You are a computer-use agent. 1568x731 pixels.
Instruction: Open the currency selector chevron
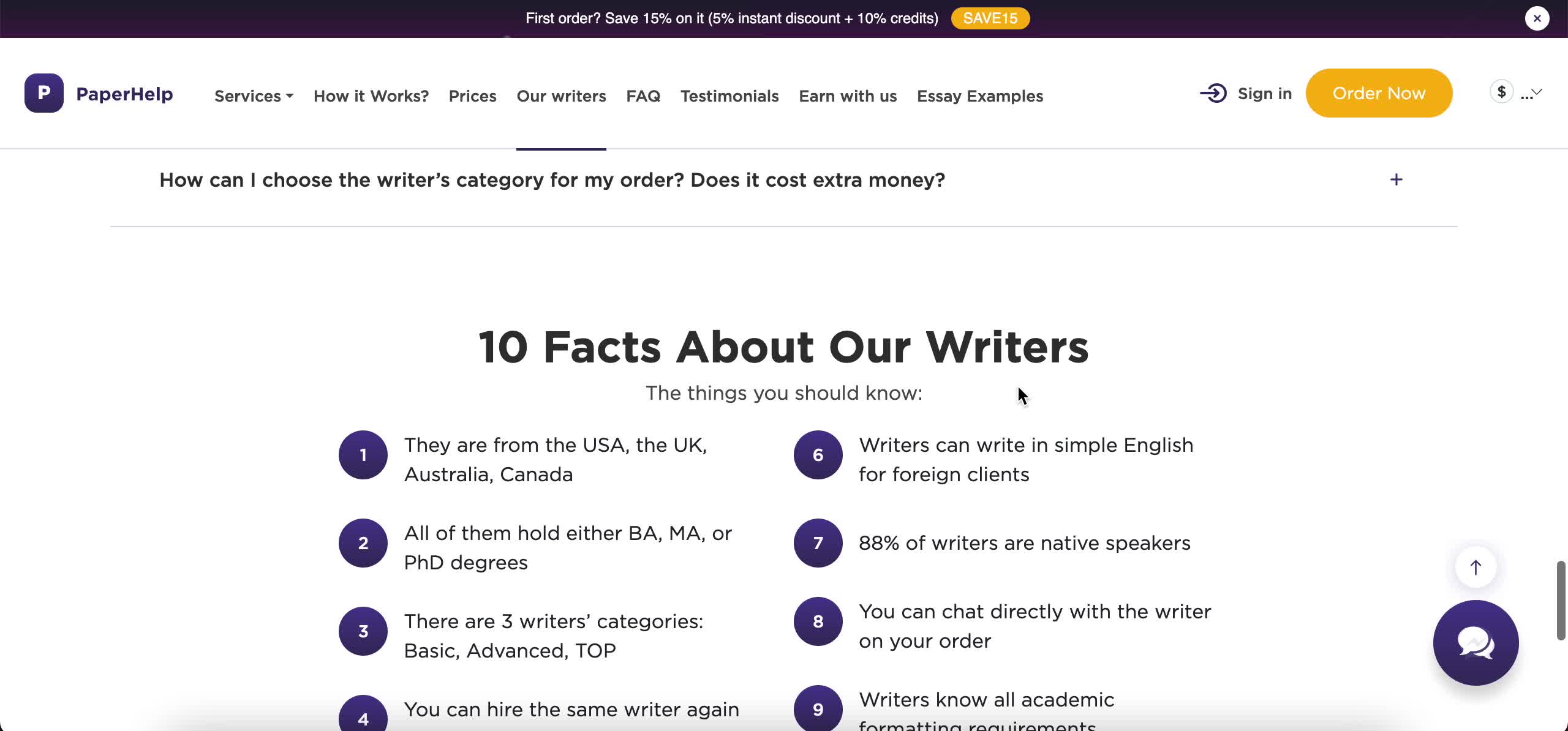pyautogui.click(x=1537, y=92)
